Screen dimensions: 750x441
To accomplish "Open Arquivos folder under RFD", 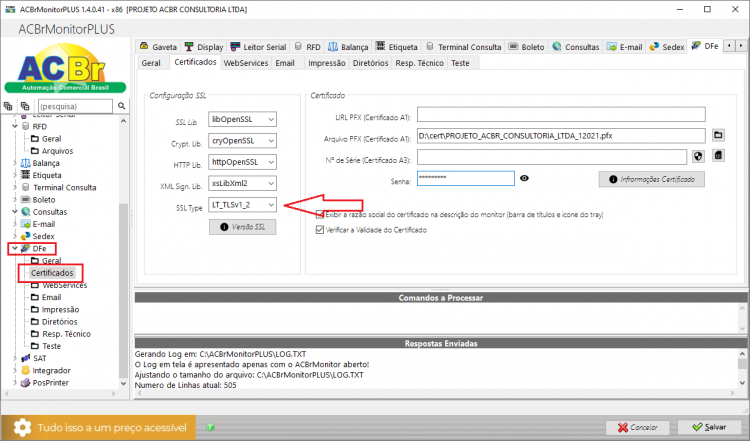I will [x=52, y=151].
